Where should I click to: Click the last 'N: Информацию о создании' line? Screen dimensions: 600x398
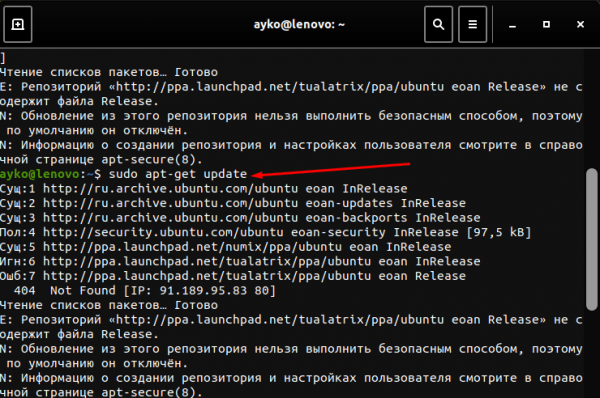point(291,378)
